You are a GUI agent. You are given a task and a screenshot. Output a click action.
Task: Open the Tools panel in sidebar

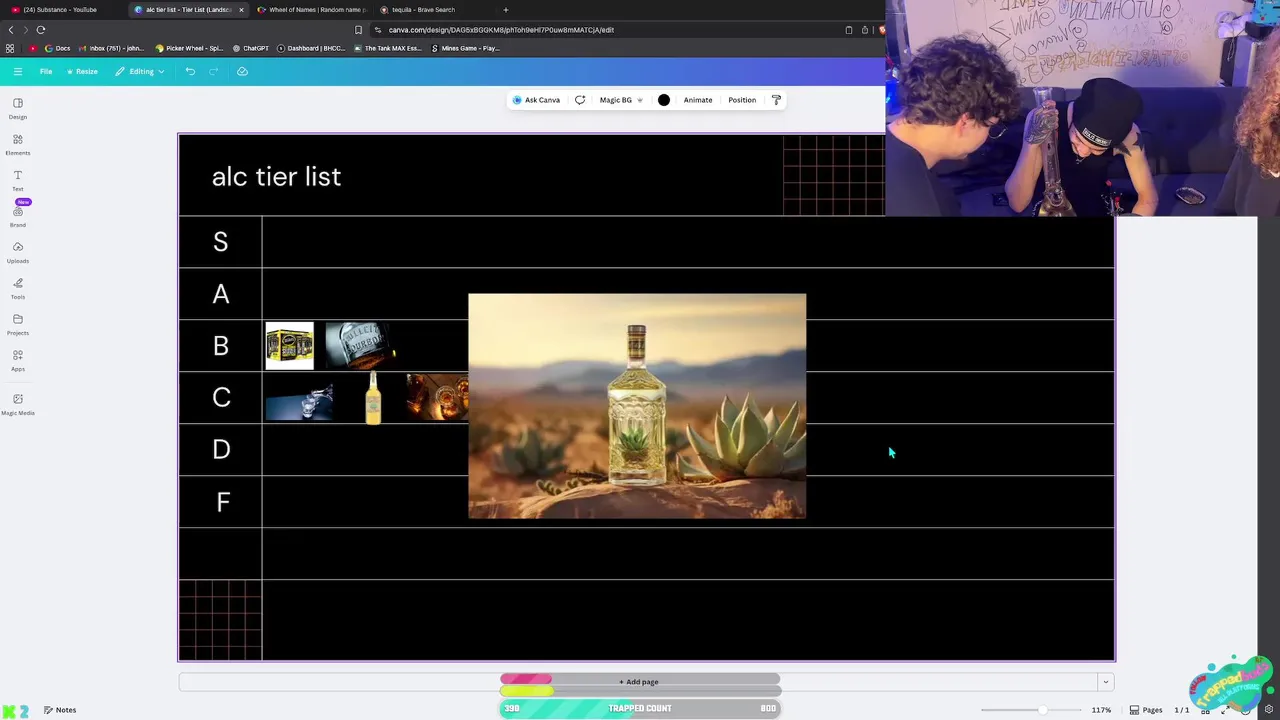coord(18,288)
